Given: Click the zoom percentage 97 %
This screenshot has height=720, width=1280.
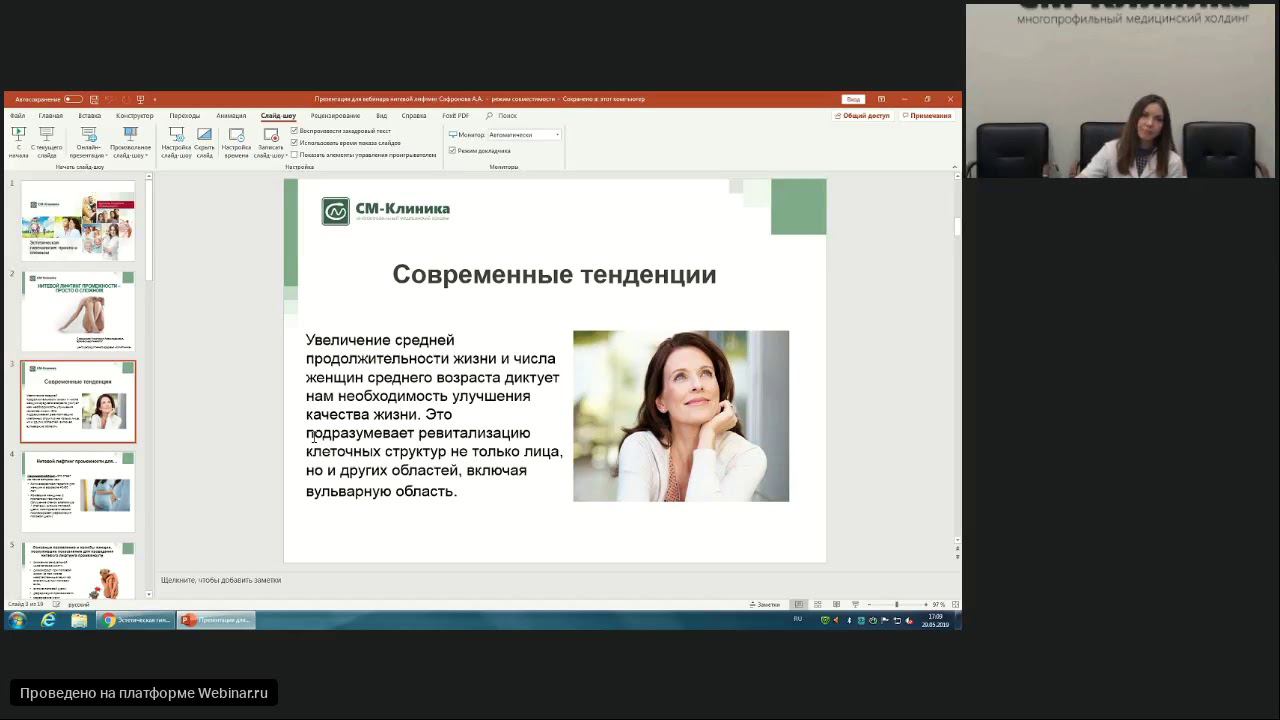Looking at the screenshot, I should [939, 605].
